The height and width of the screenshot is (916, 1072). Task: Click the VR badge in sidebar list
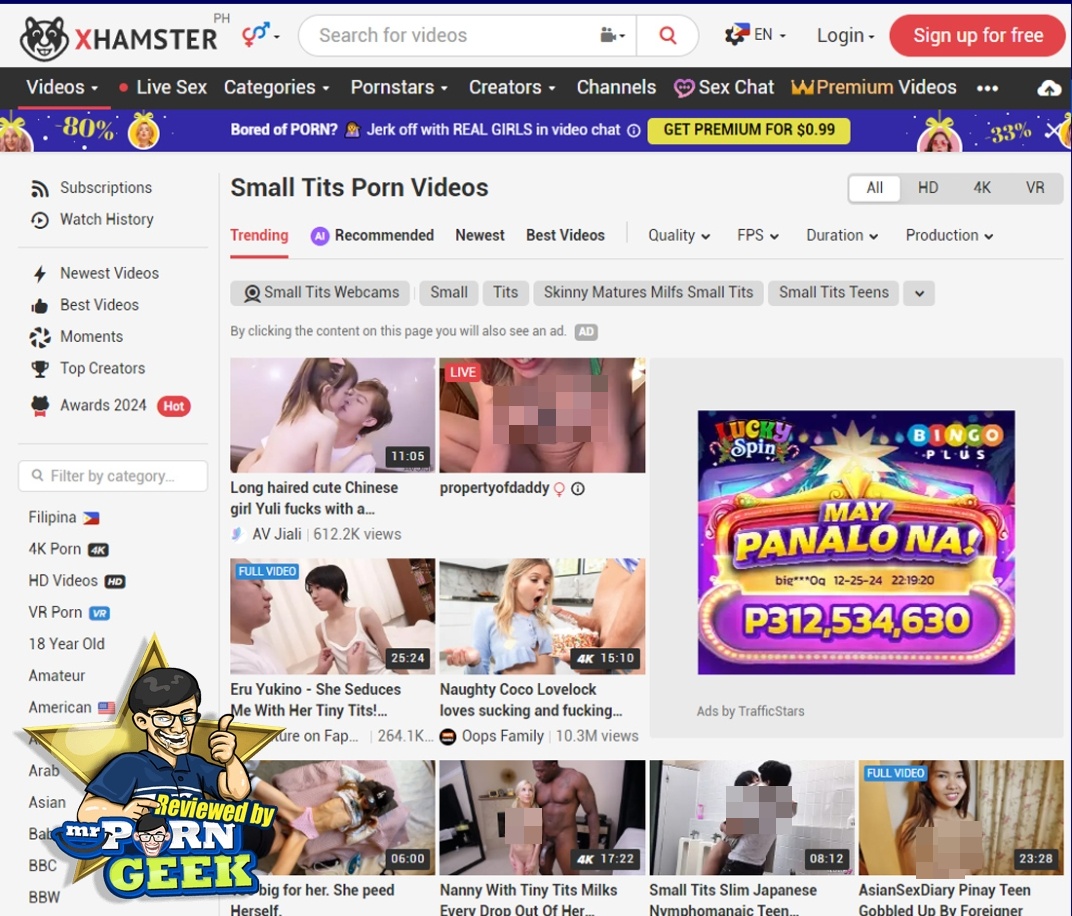coord(100,613)
